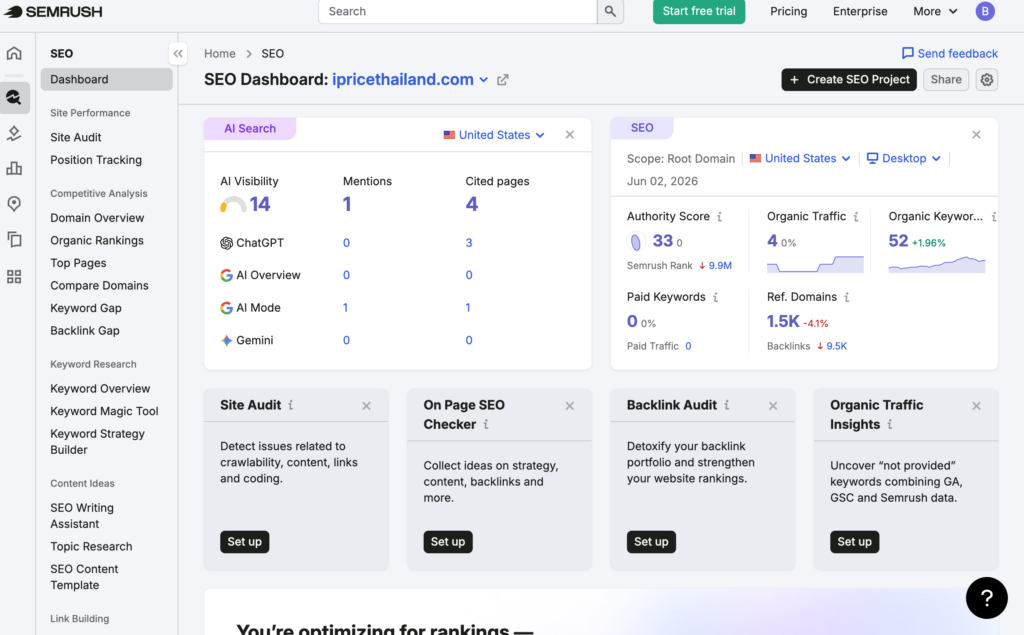1024x635 pixels.
Task: Set up Organic Traffic Insights
Action: pyautogui.click(x=854, y=542)
